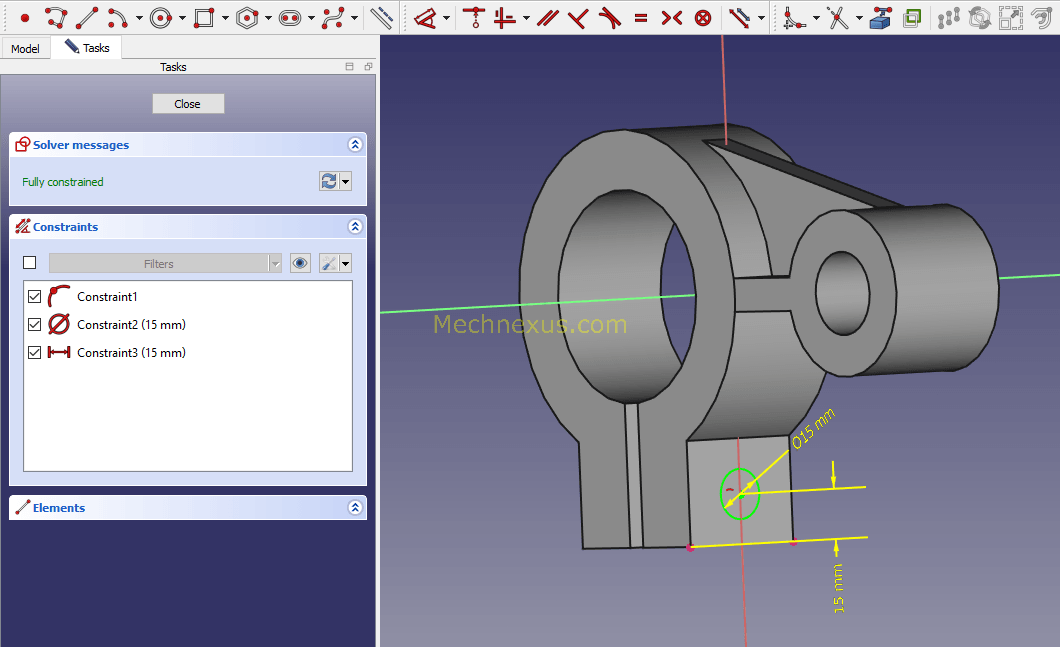Toggle construction geometry mode
Image resolution: width=1060 pixels, height=647 pixels.
[381, 17]
